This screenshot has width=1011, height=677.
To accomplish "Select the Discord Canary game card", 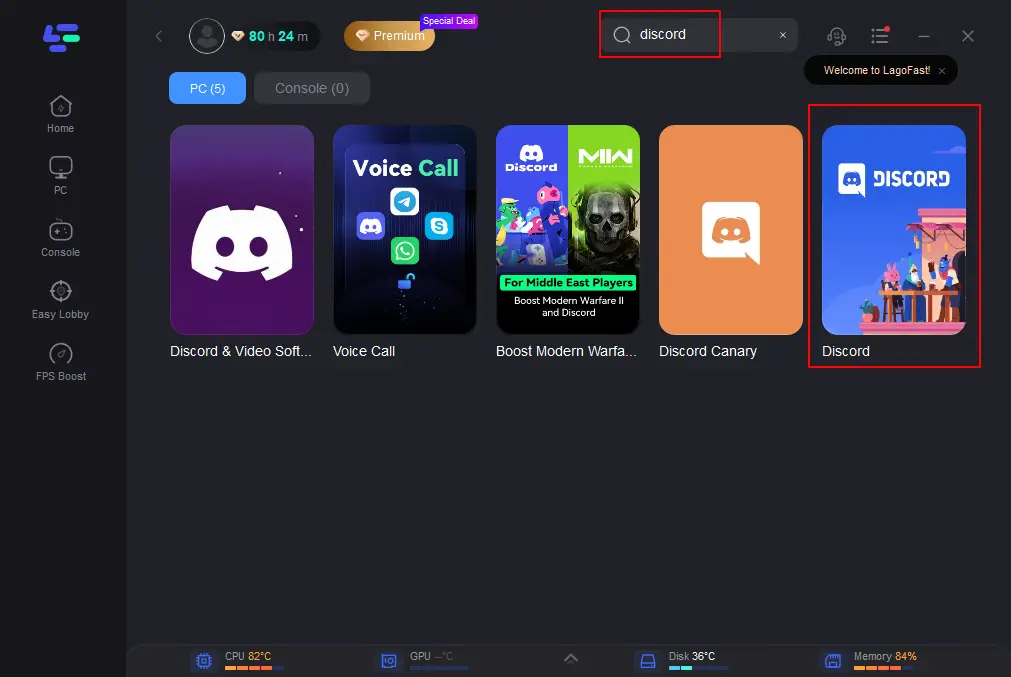I will coord(730,230).
